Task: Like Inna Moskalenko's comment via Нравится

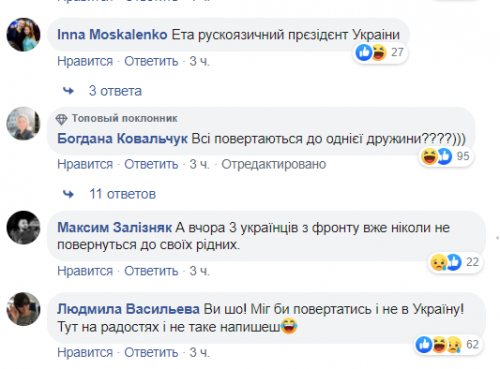Action: click(85, 61)
